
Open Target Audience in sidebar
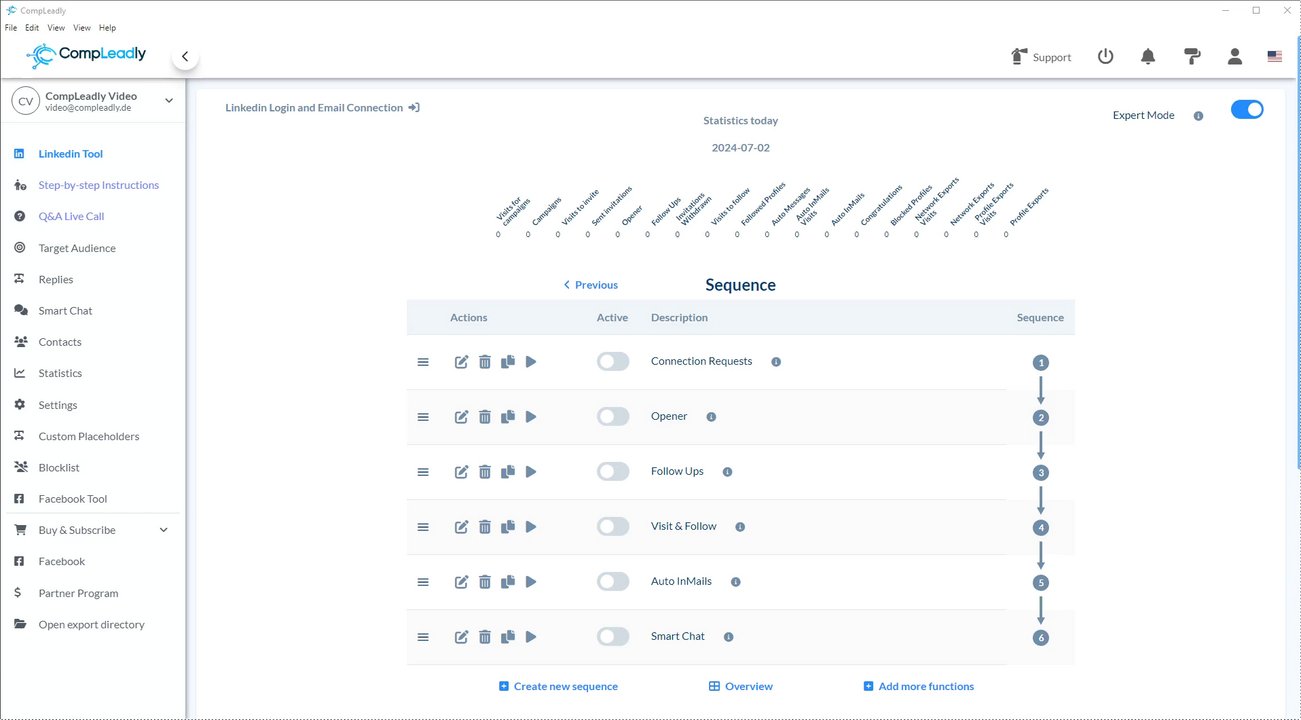pos(77,248)
